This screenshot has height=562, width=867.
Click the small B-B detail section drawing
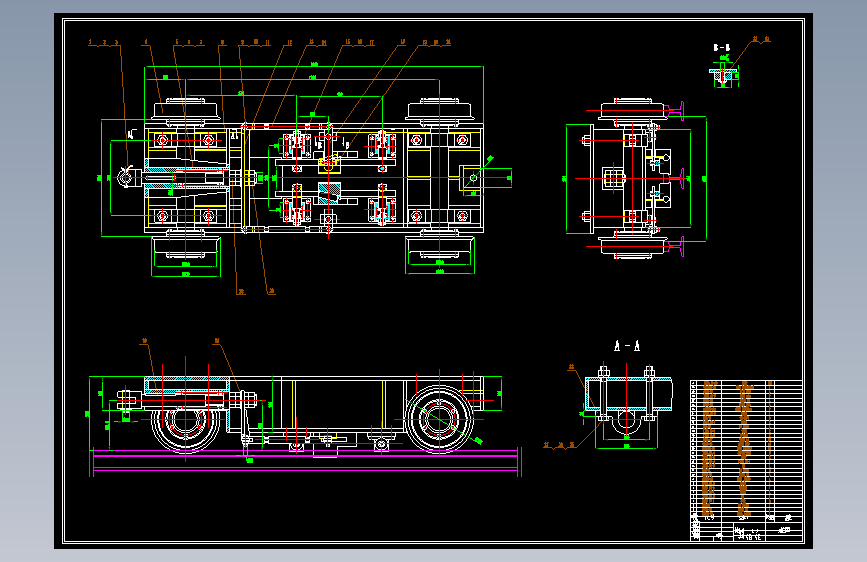[724, 74]
